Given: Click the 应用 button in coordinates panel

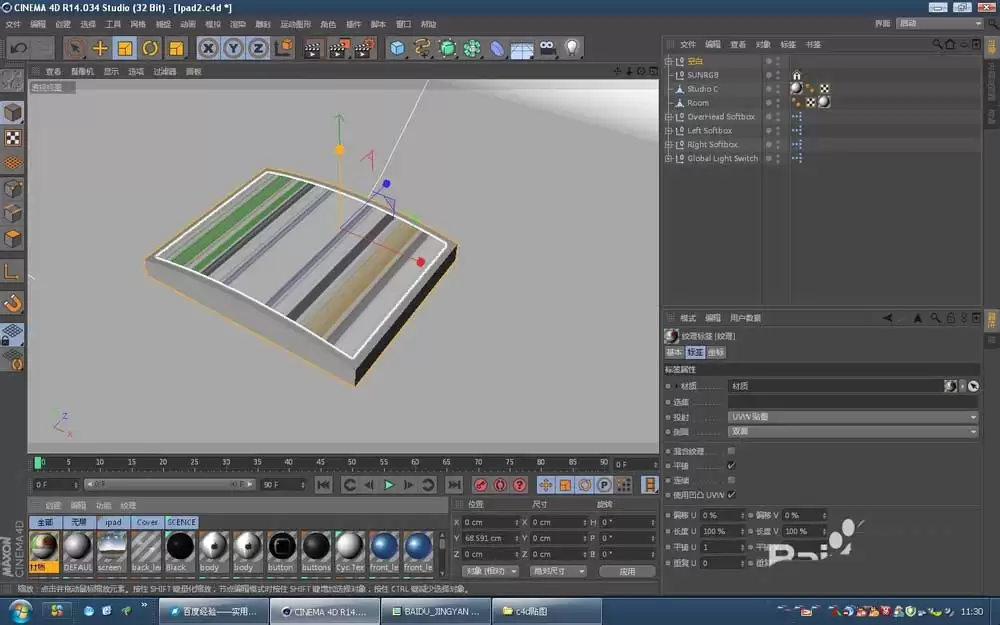Looking at the screenshot, I should tap(628, 572).
